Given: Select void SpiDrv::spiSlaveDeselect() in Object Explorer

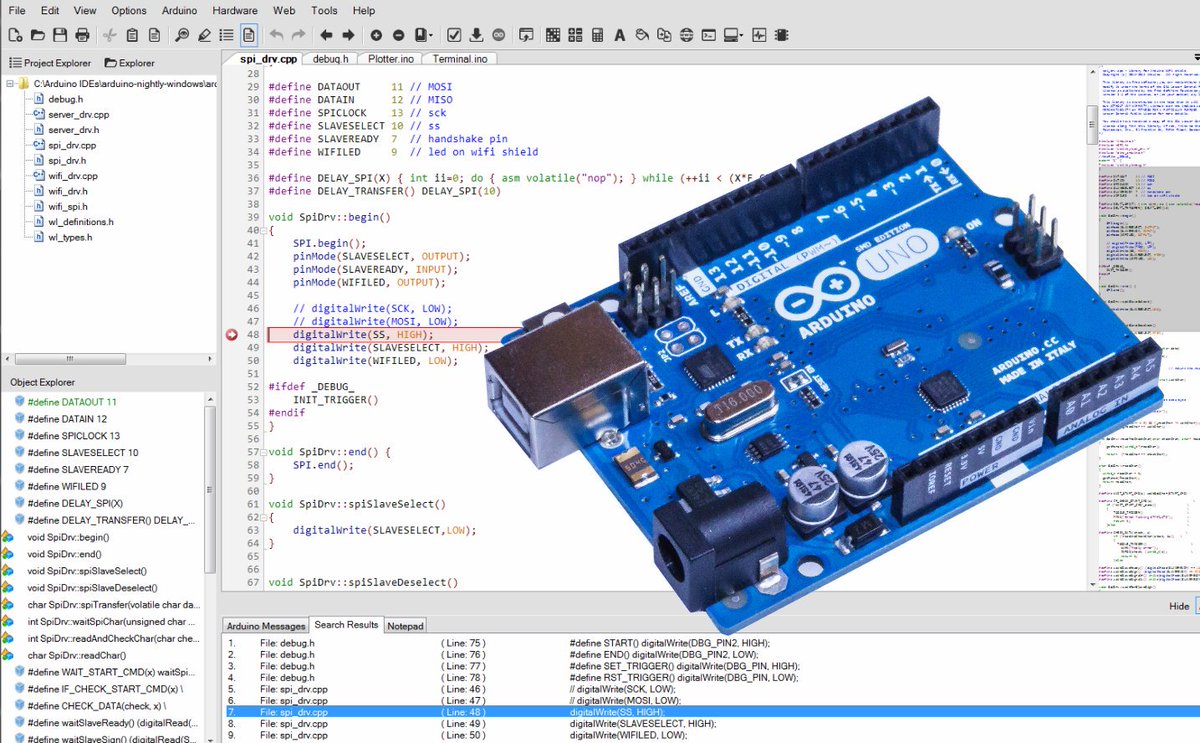Looking at the screenshot, I should tap(92, 588).
